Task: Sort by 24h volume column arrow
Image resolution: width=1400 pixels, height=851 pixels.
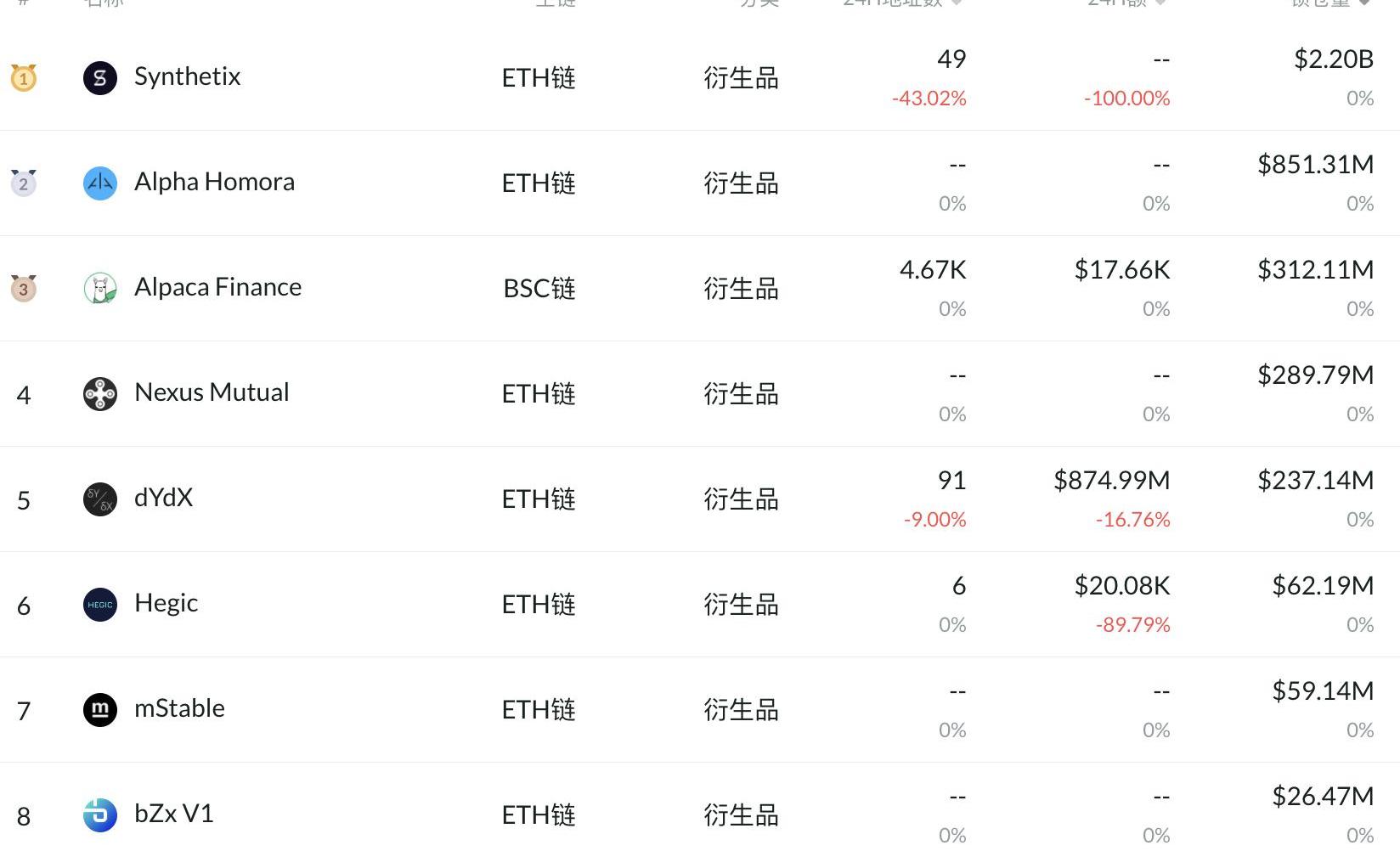Action: [1160, 3]
